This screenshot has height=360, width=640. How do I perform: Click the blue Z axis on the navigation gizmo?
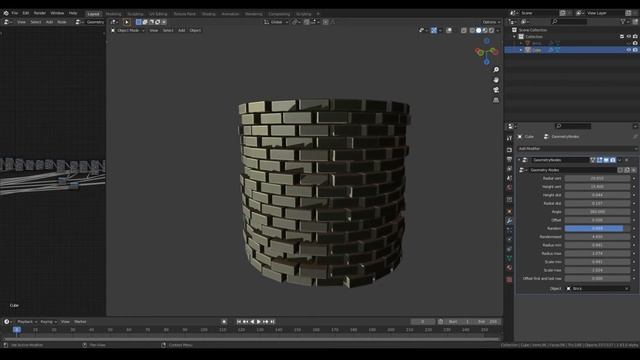pyautogui.click(x=487, y=62)
